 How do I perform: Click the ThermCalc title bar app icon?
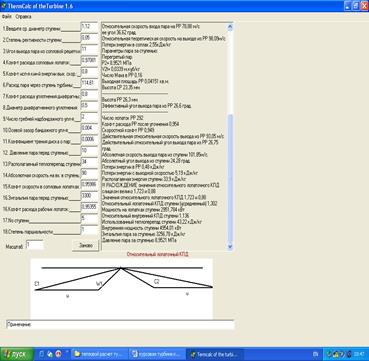[x=4, y=6]
